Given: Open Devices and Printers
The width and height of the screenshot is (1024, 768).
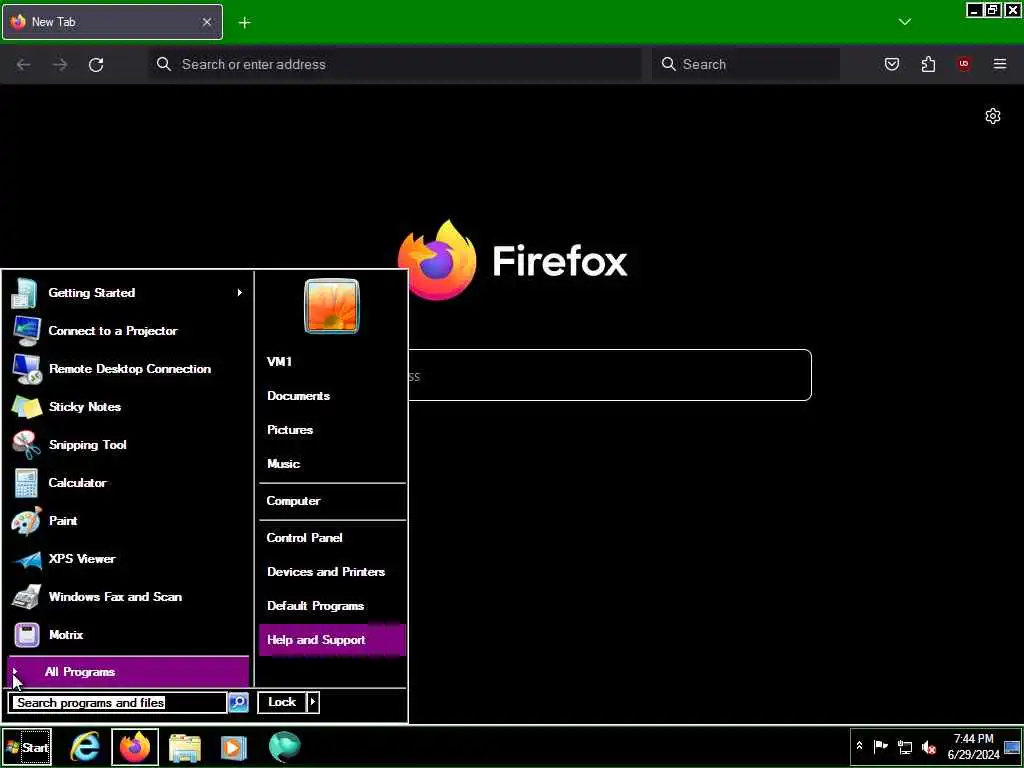Looking at the screenshot, I should (332, 571).
